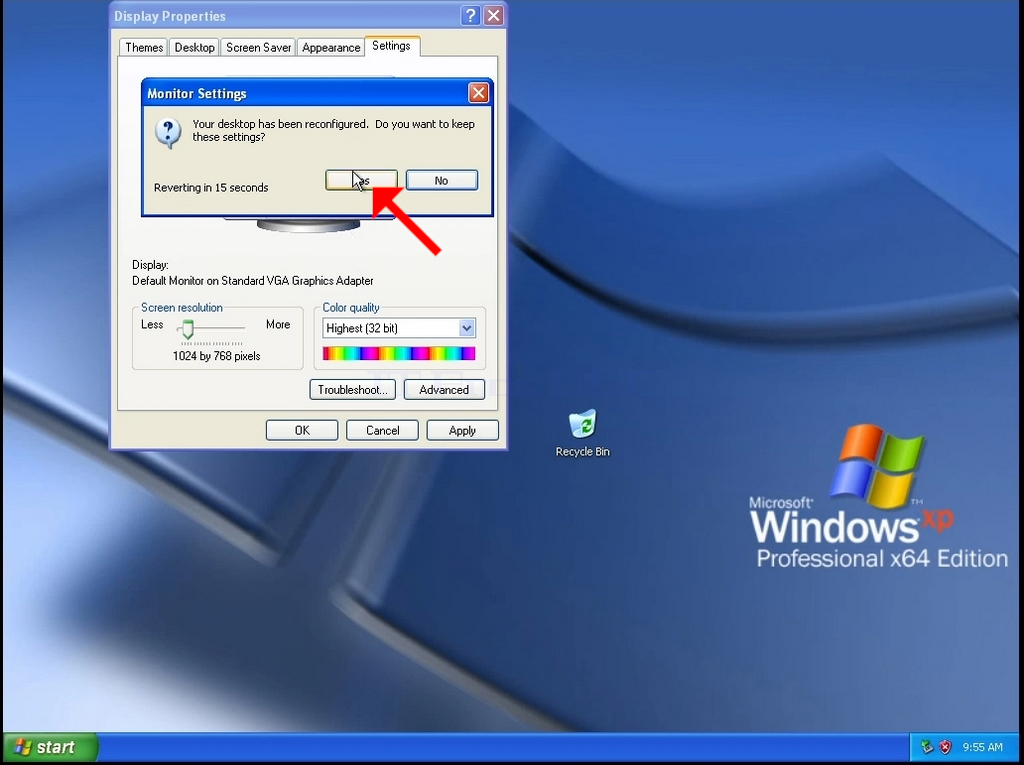Click OK in Display Properties
The height and width of the screenshot is (765, 1024).
pyautogui.click(x=302, y=431)
